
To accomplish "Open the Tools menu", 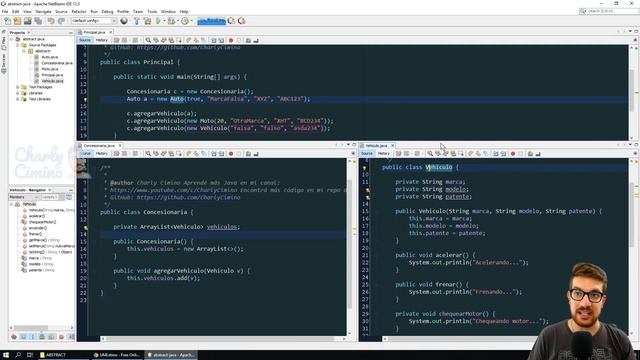I will [152, 11].
